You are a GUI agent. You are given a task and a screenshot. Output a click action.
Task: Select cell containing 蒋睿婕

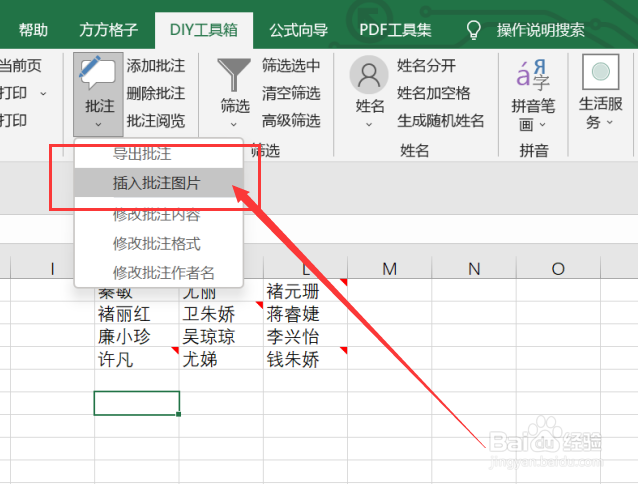pyautogui.click(x=306, y=313)
